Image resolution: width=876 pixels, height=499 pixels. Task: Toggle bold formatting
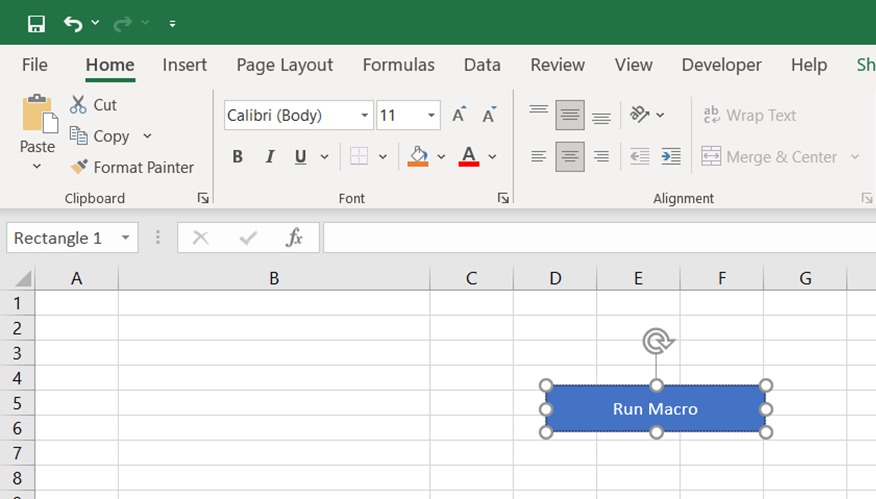pyautogui.click(x=237, y=156)
